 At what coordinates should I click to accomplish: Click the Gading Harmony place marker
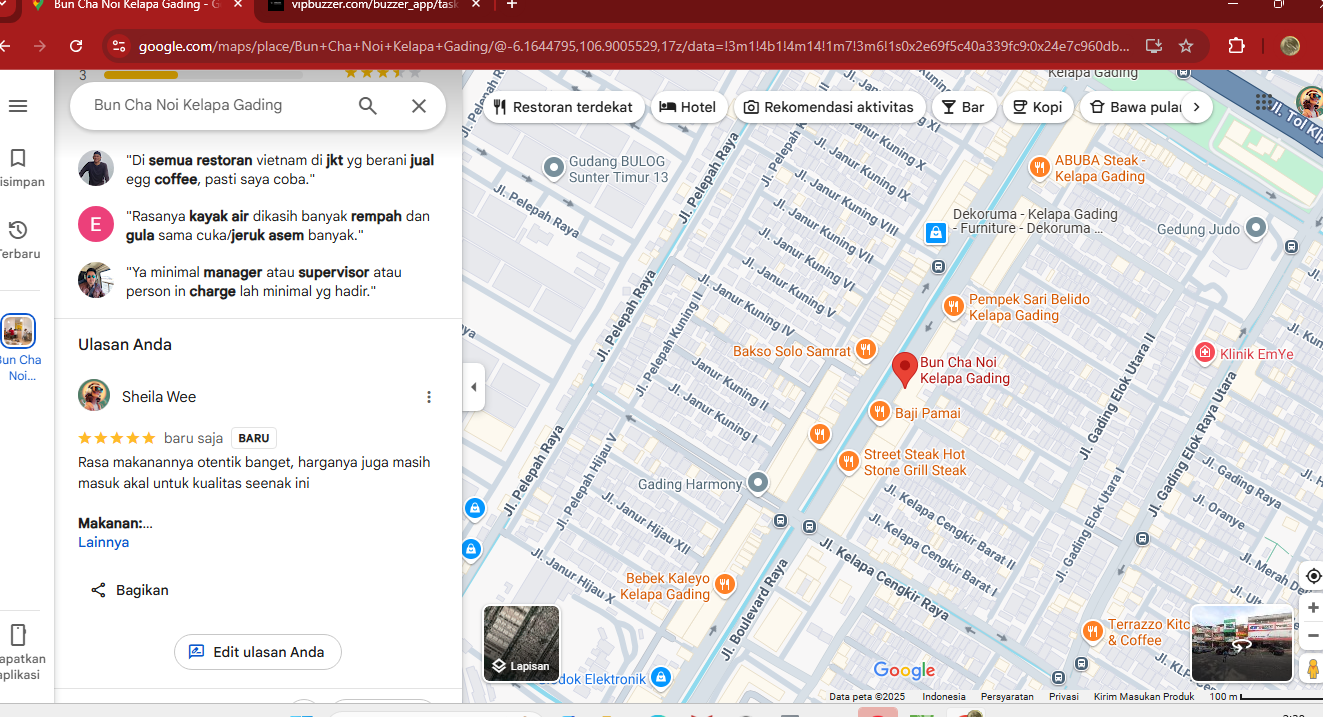point(758,484)
